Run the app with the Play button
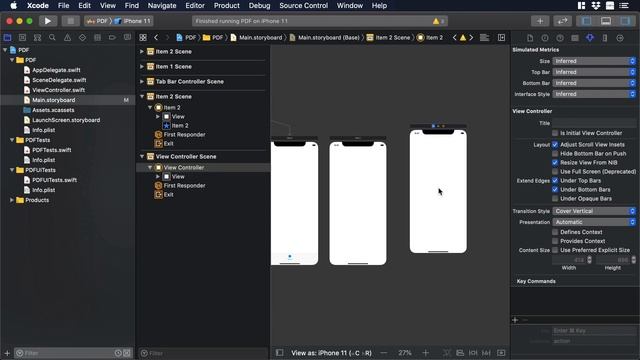640x360 pixels. [x=48, y=21]
